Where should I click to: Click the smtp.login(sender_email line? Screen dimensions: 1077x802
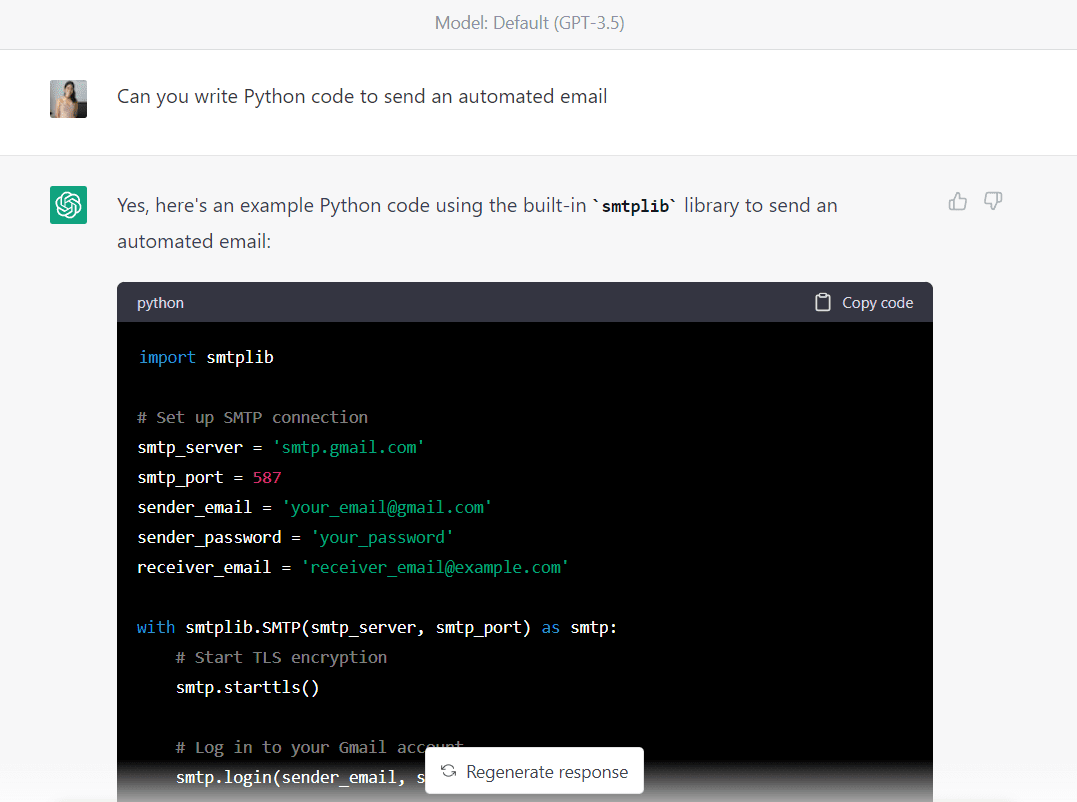point(300,777)
